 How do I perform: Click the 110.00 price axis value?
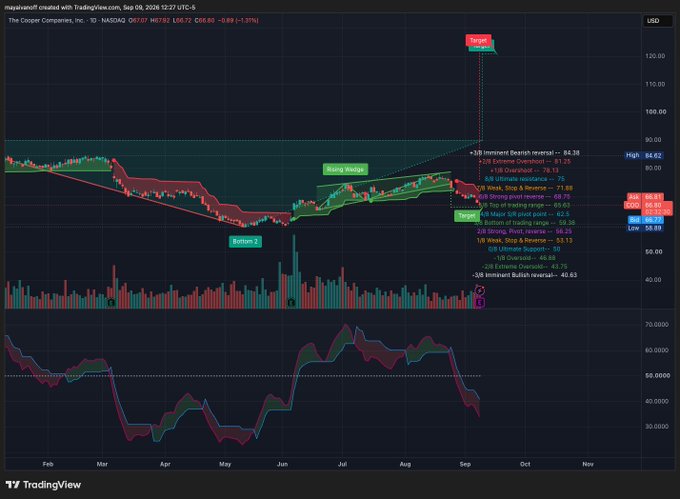point(655,84)
